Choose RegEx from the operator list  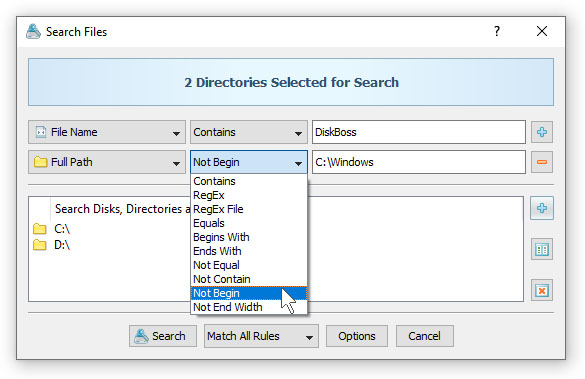tap(249, 195)
